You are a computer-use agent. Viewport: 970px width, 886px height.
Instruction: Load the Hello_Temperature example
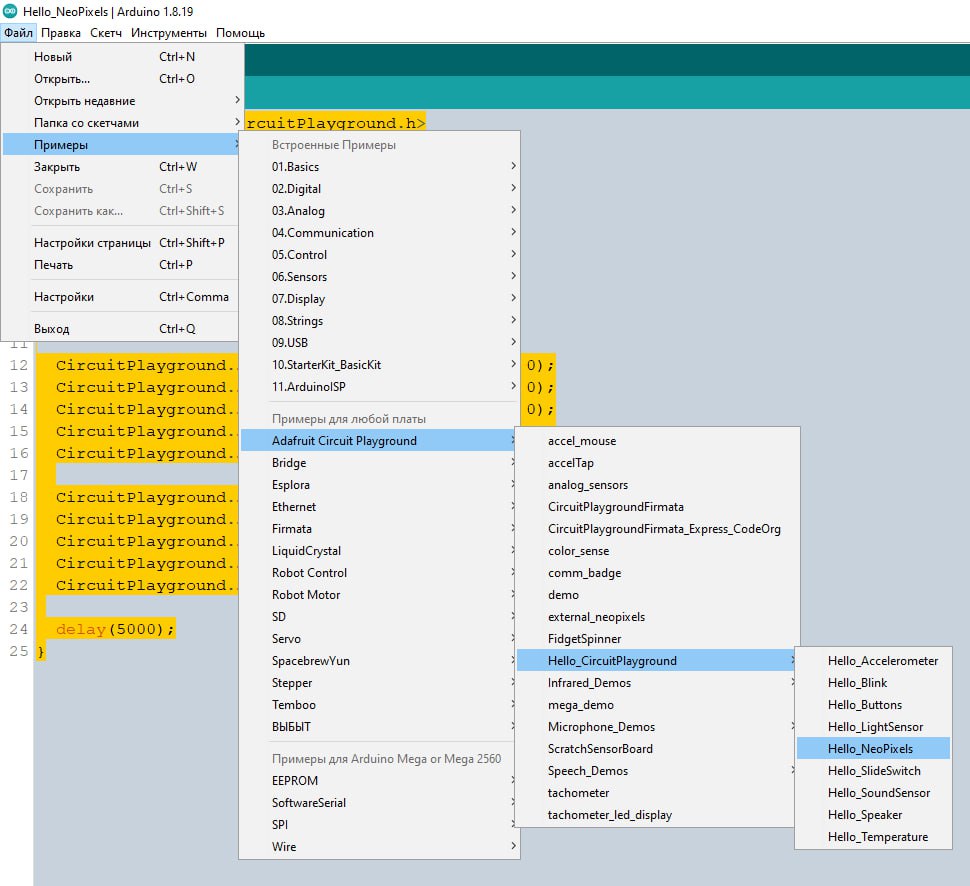click(873, 837)
